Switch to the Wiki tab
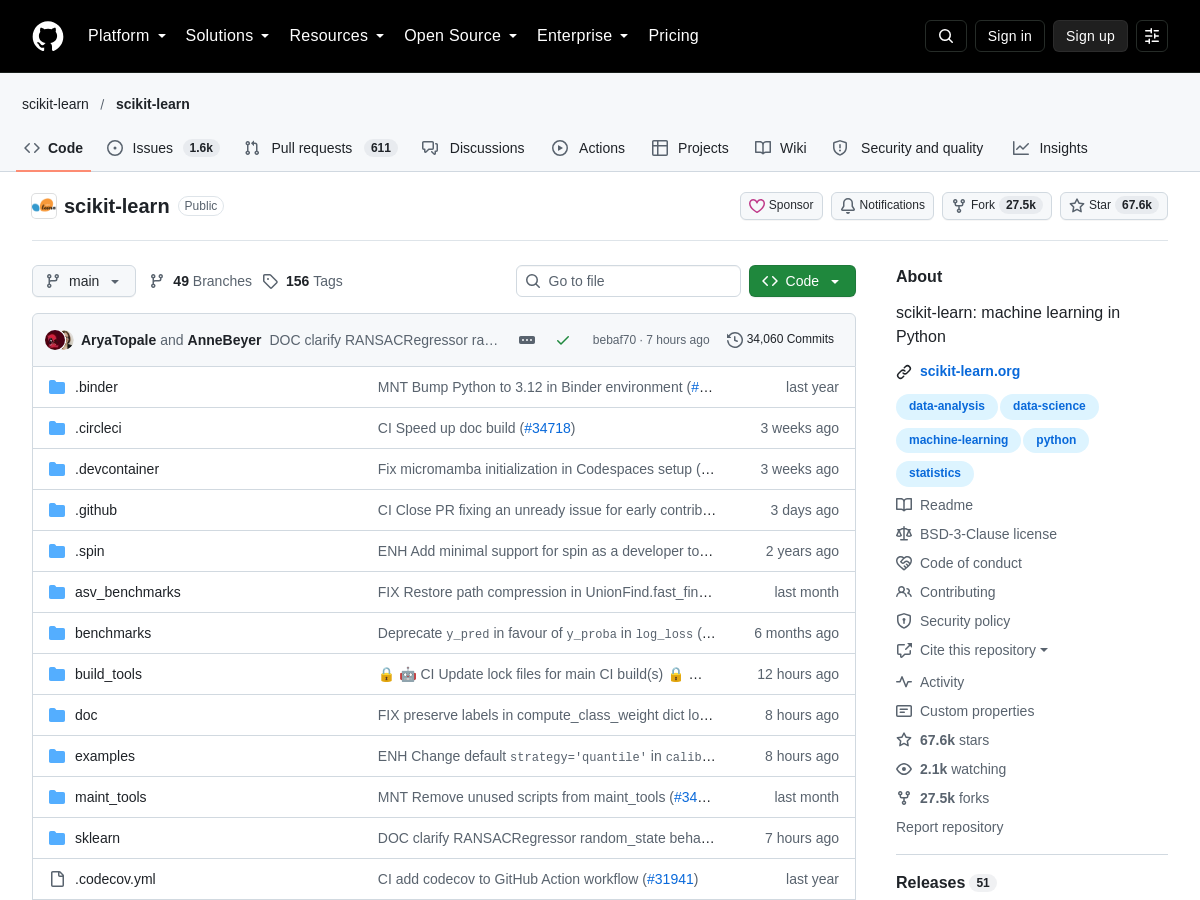 click(x=781, y=148)
